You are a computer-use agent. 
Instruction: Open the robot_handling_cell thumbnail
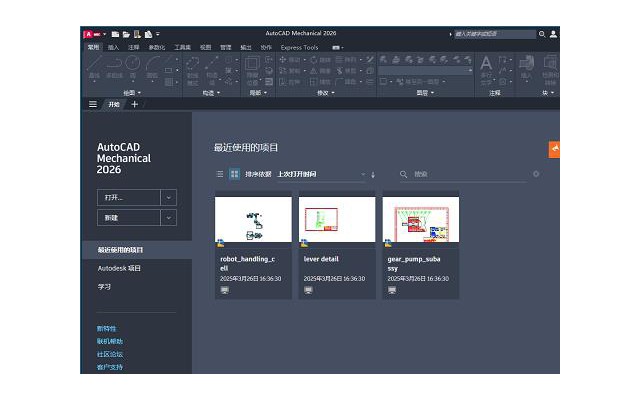(253, 220)
